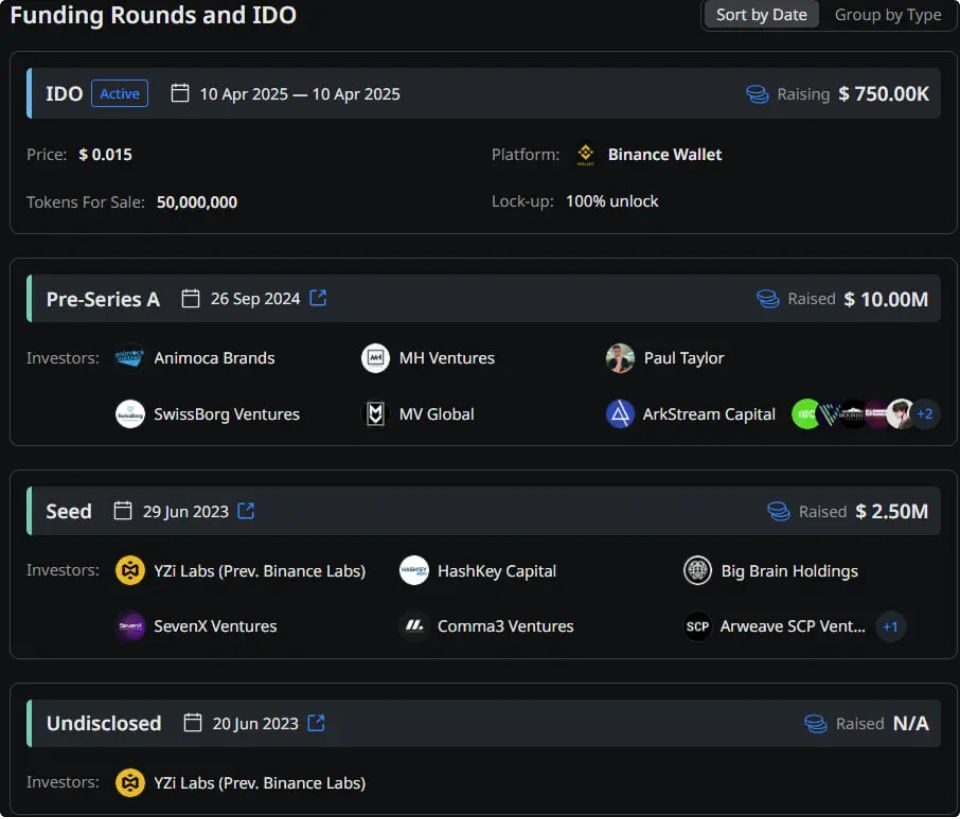Click the Big Brain Holdings logo
Viewport: 960px width, 819px height.
coord(697,571)
